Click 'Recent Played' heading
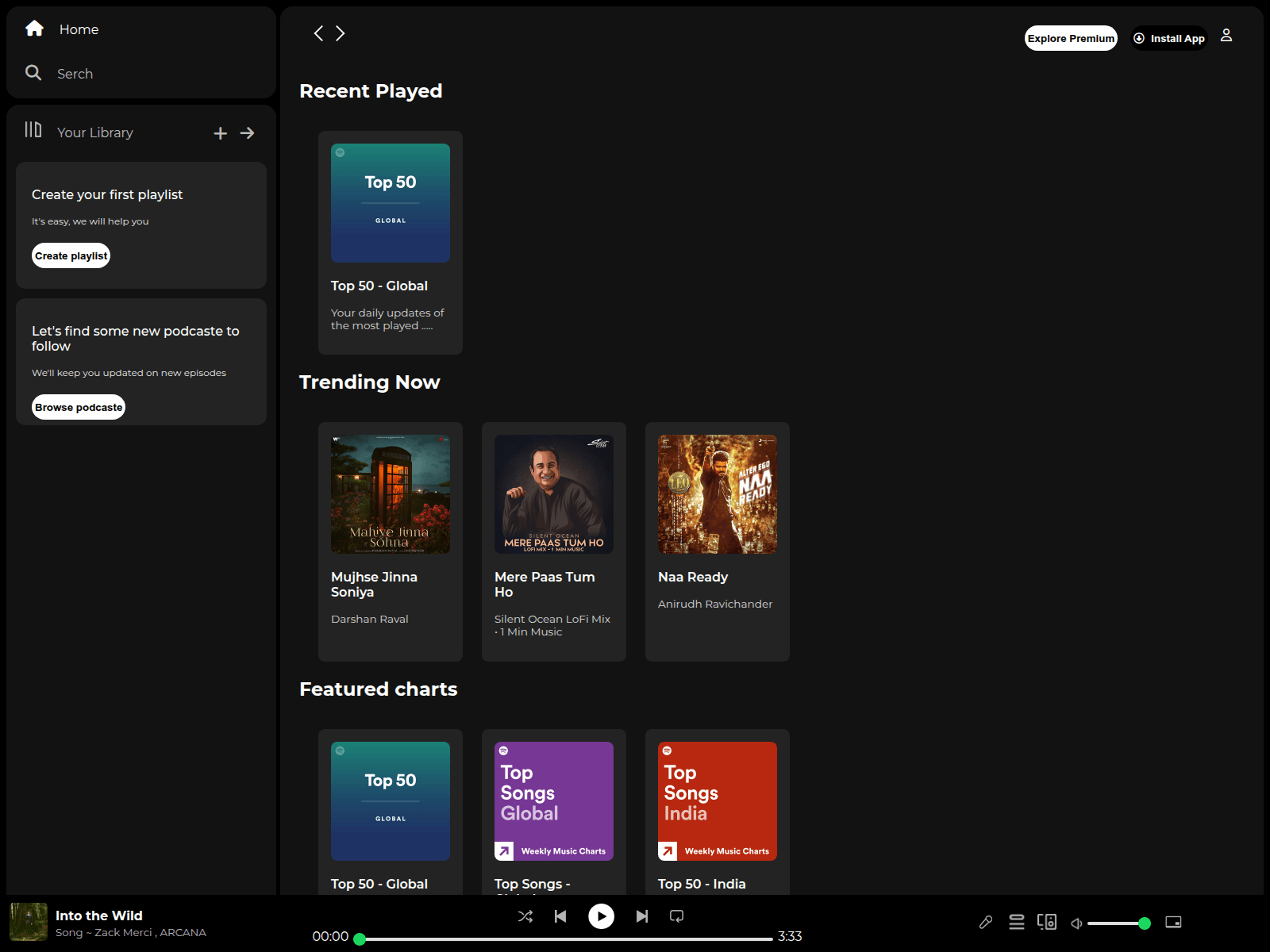Viewport: 1270px width, 952px height. coord(371,90)
